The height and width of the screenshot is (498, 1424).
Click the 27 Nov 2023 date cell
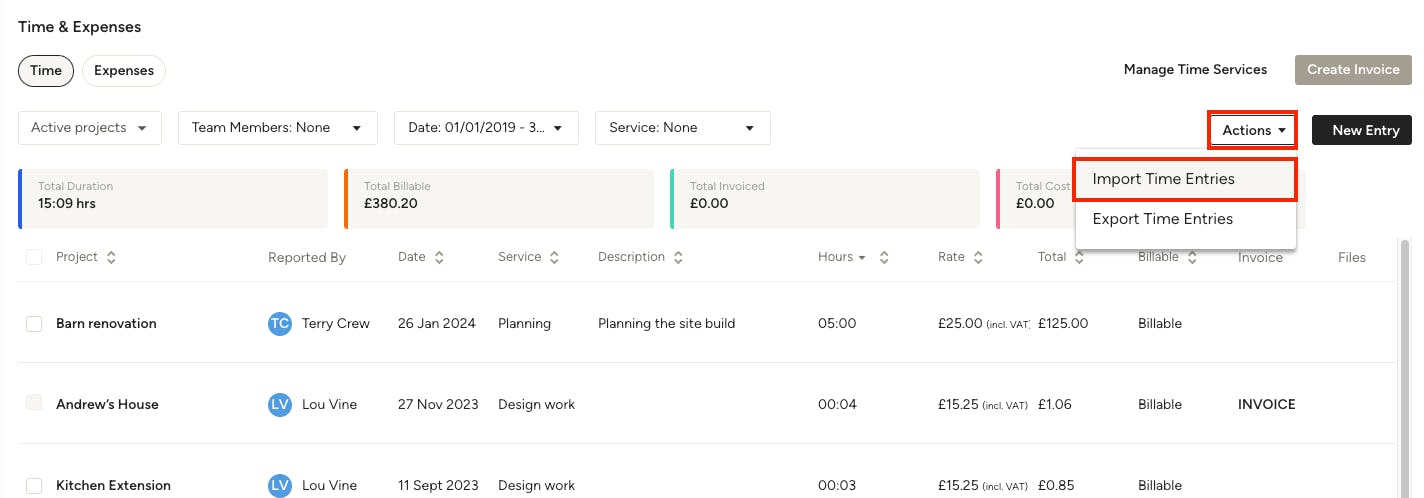[438, 404]
